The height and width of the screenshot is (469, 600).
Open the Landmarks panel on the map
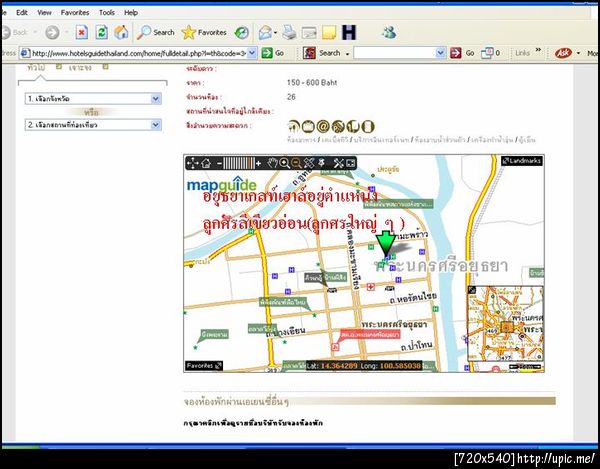(522, 161)
